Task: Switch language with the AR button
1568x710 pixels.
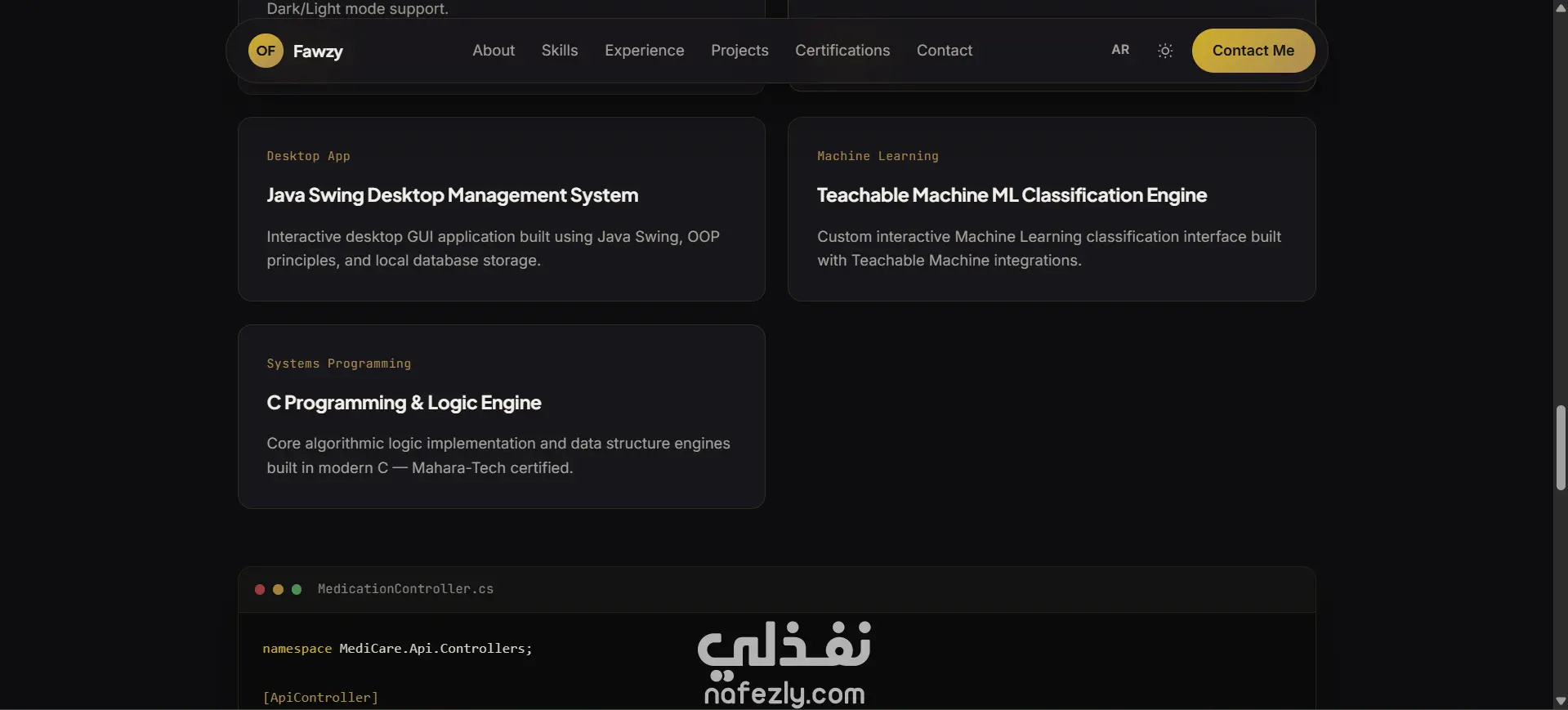Action: tap(1120, 50)
